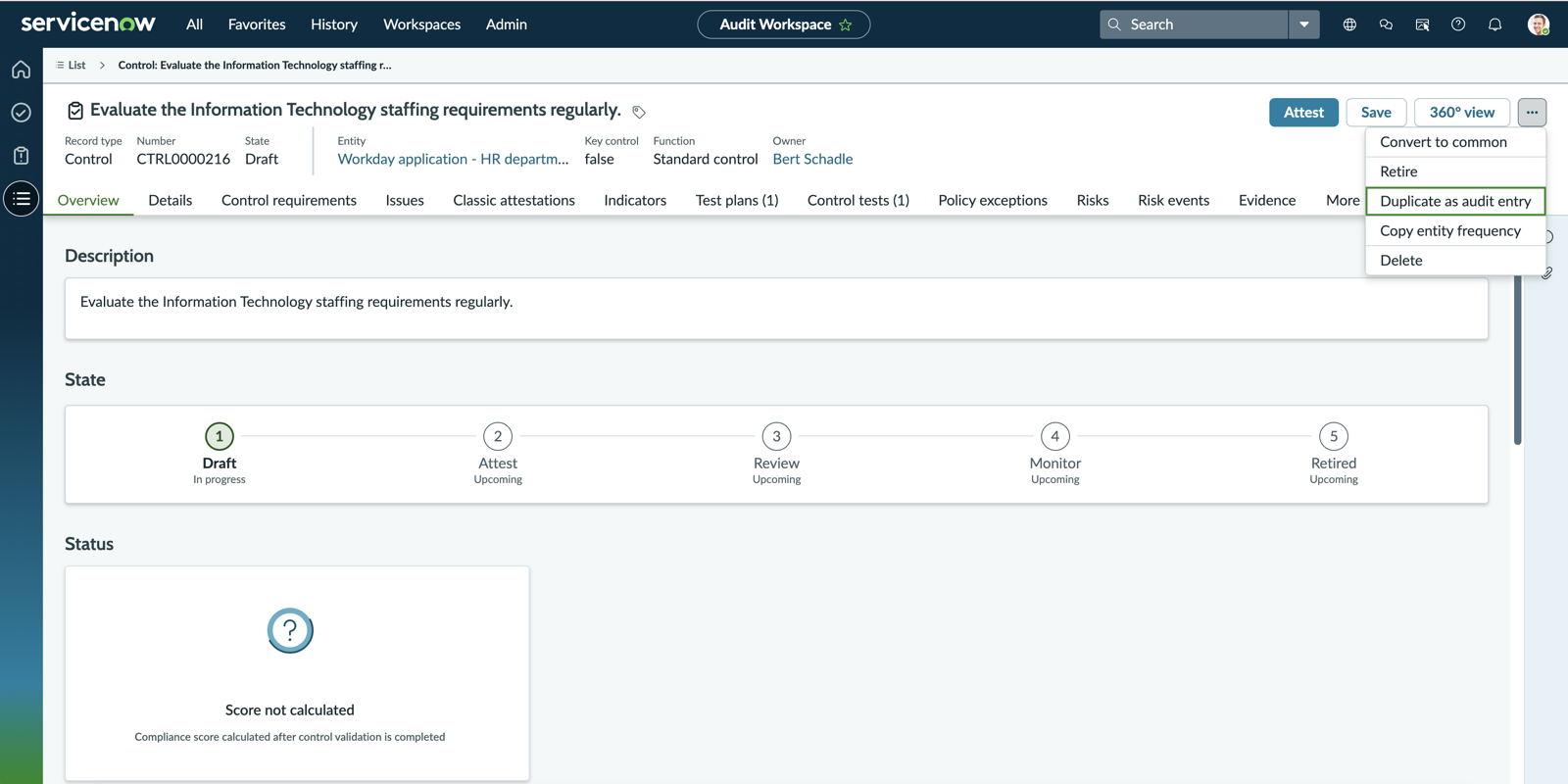Click the search magnifier icon
Image resolution: width=1568 pixels, height=784 pixels.
coord(1114,24)
